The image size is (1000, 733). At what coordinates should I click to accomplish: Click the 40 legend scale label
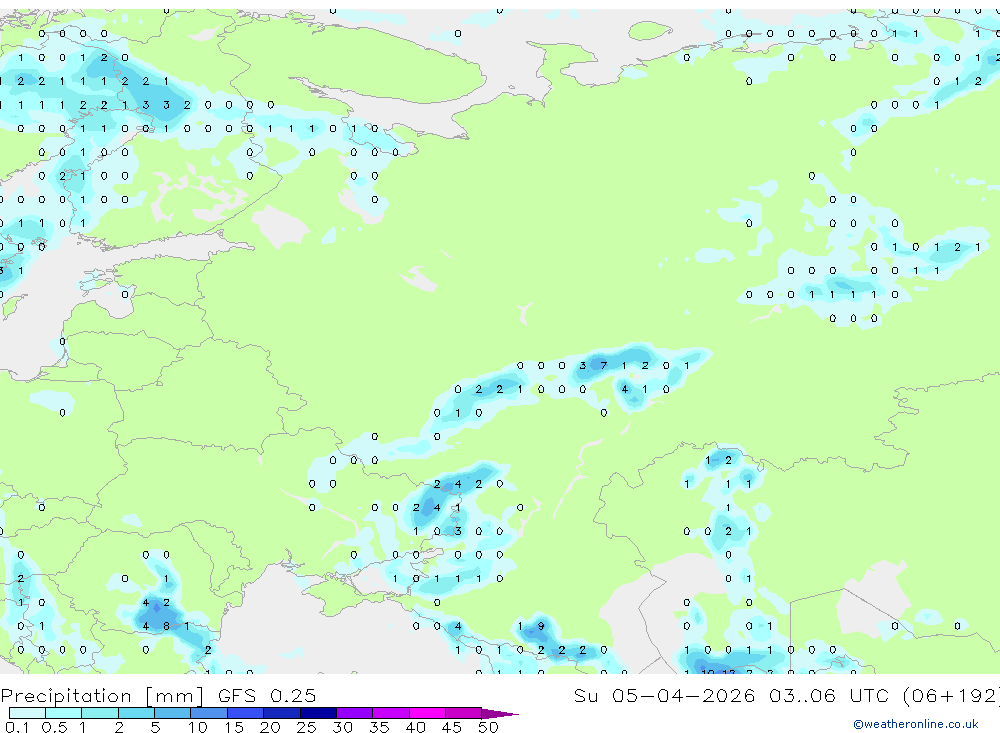[x=415, y=727]
